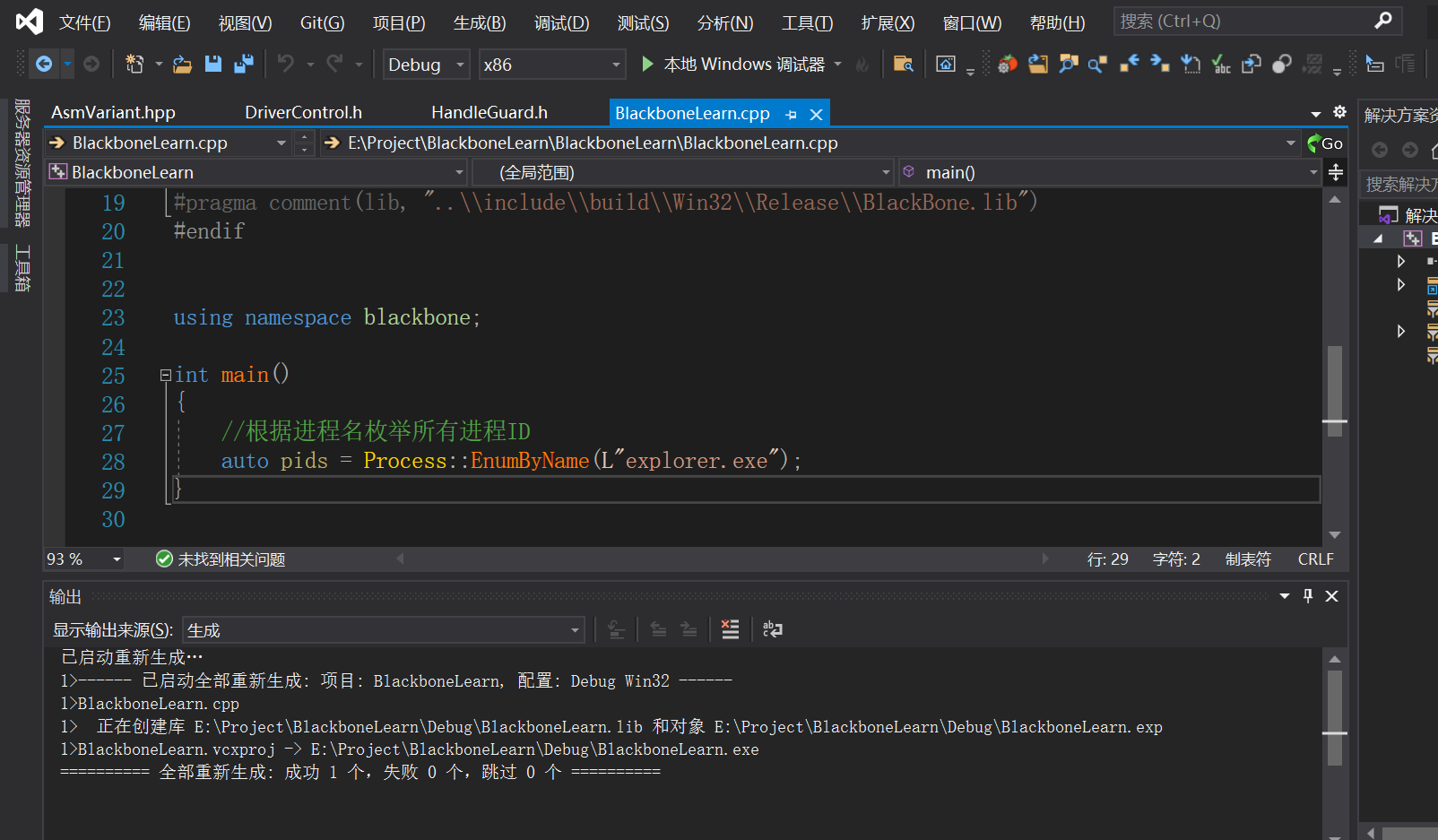Open the editor tab settings gear
Screen dimensions: 1438x840
(x=1339, y=112)
